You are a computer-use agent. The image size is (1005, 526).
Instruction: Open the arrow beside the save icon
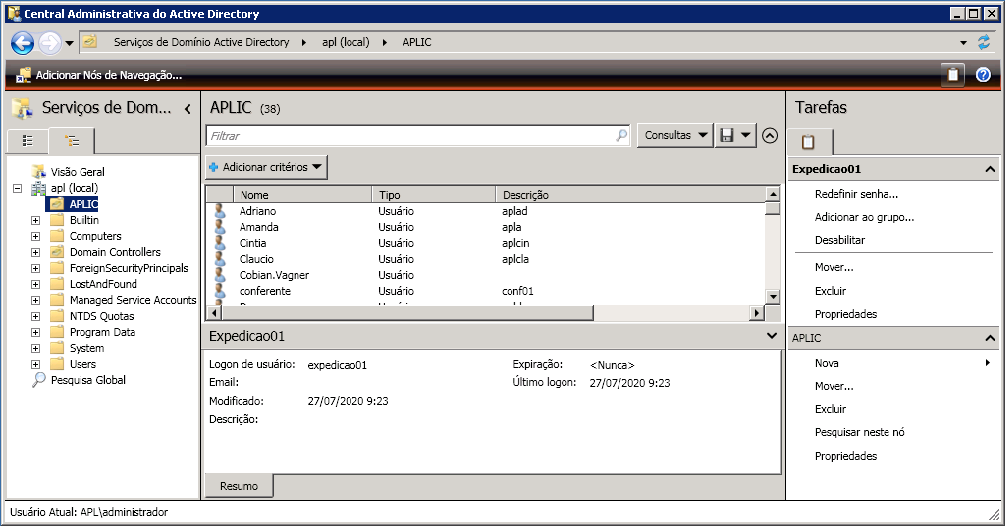point(745,135)
